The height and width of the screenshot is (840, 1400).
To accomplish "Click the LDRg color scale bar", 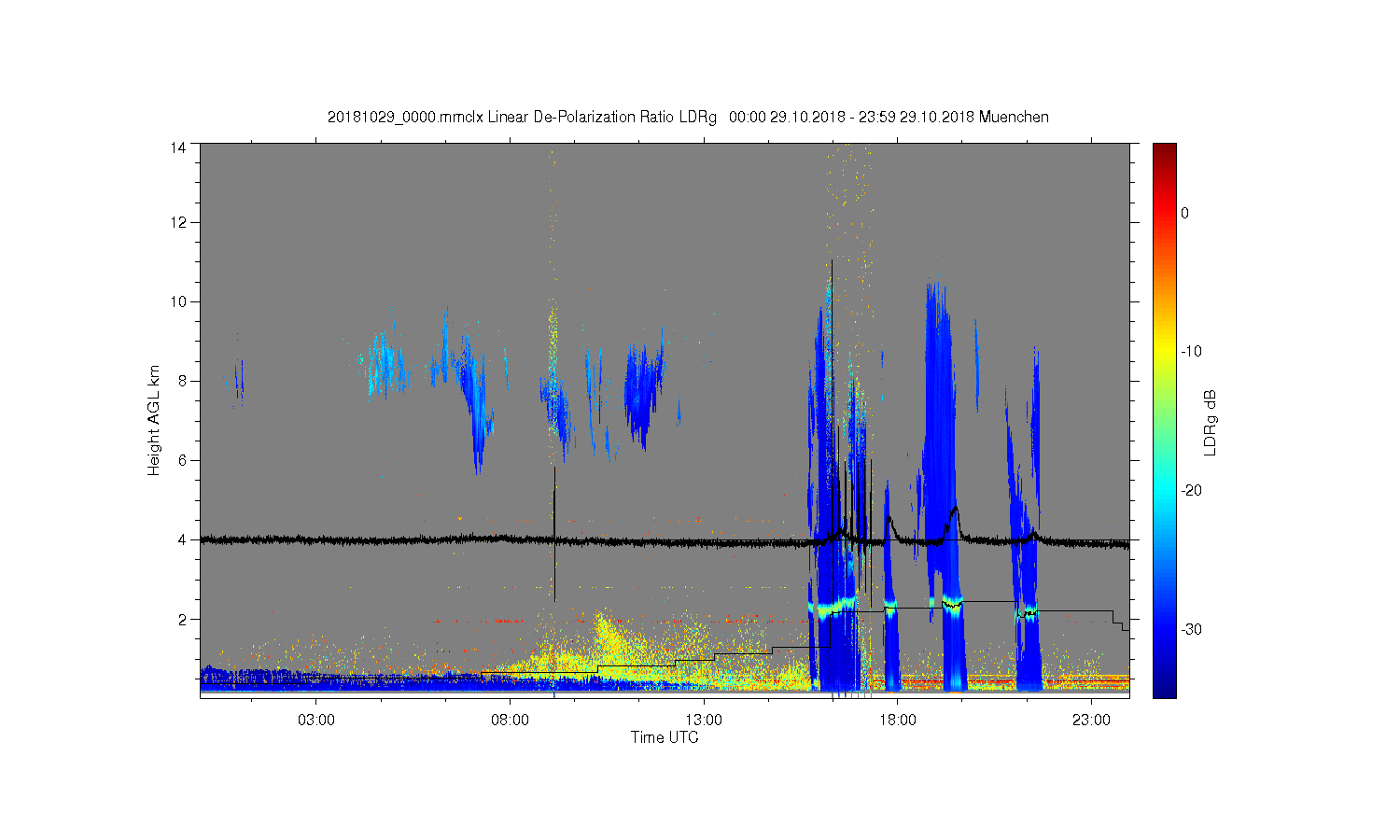I will pyautogui.click(x=1165, y=420).
